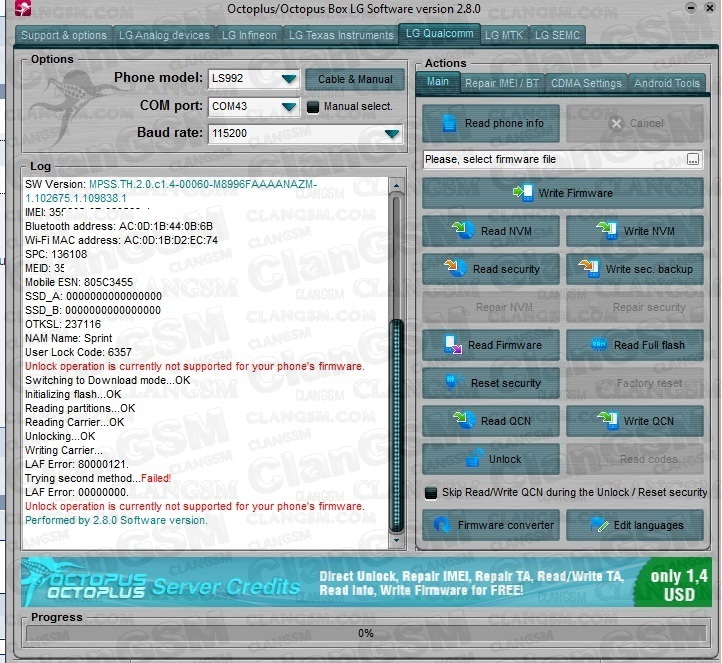Toggle the Manual select checkbox

coord(313,107)
